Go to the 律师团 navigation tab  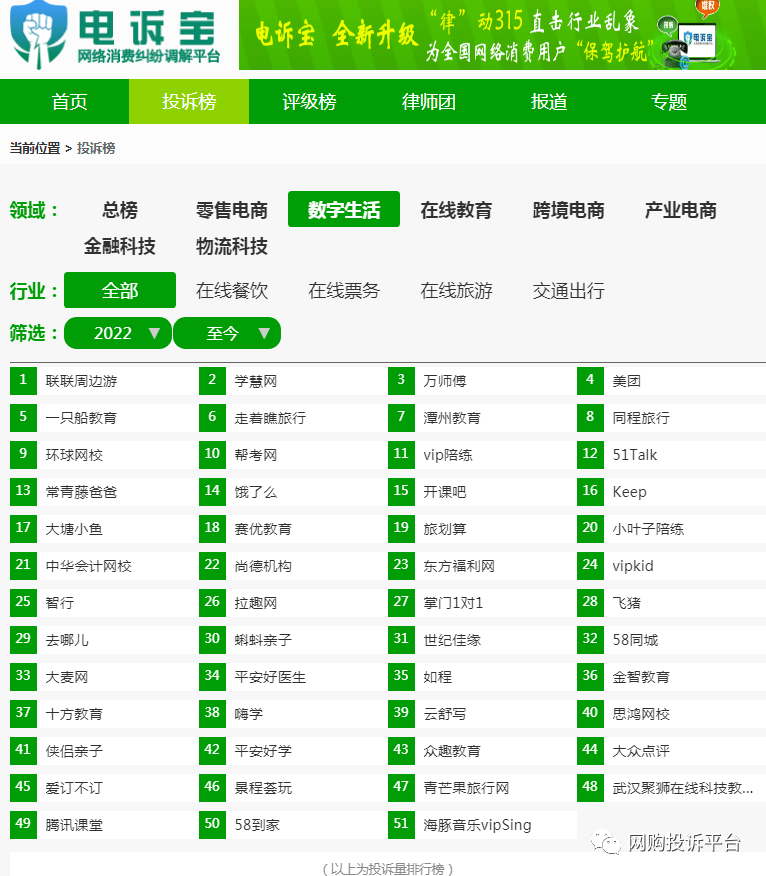coord(429,102)
